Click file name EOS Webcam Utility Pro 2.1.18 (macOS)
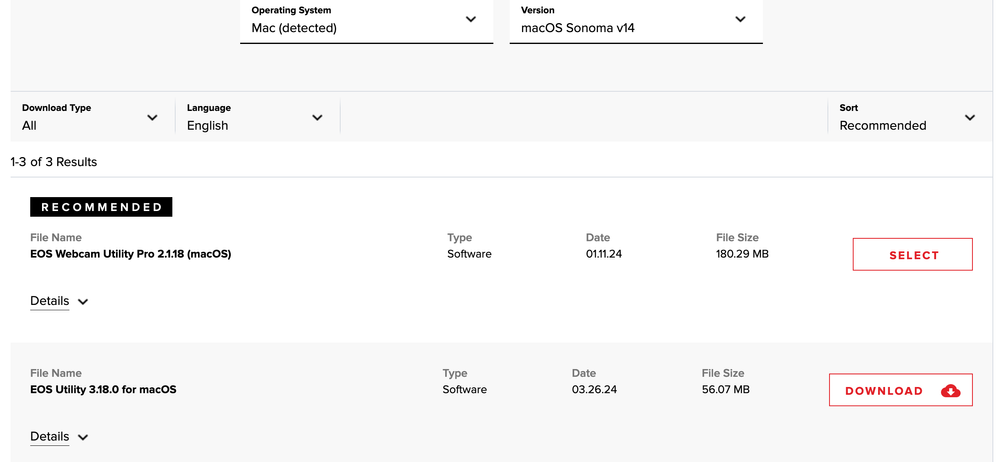Image resolution: width=999 pixels, height=462 pixels. (131, 254)
